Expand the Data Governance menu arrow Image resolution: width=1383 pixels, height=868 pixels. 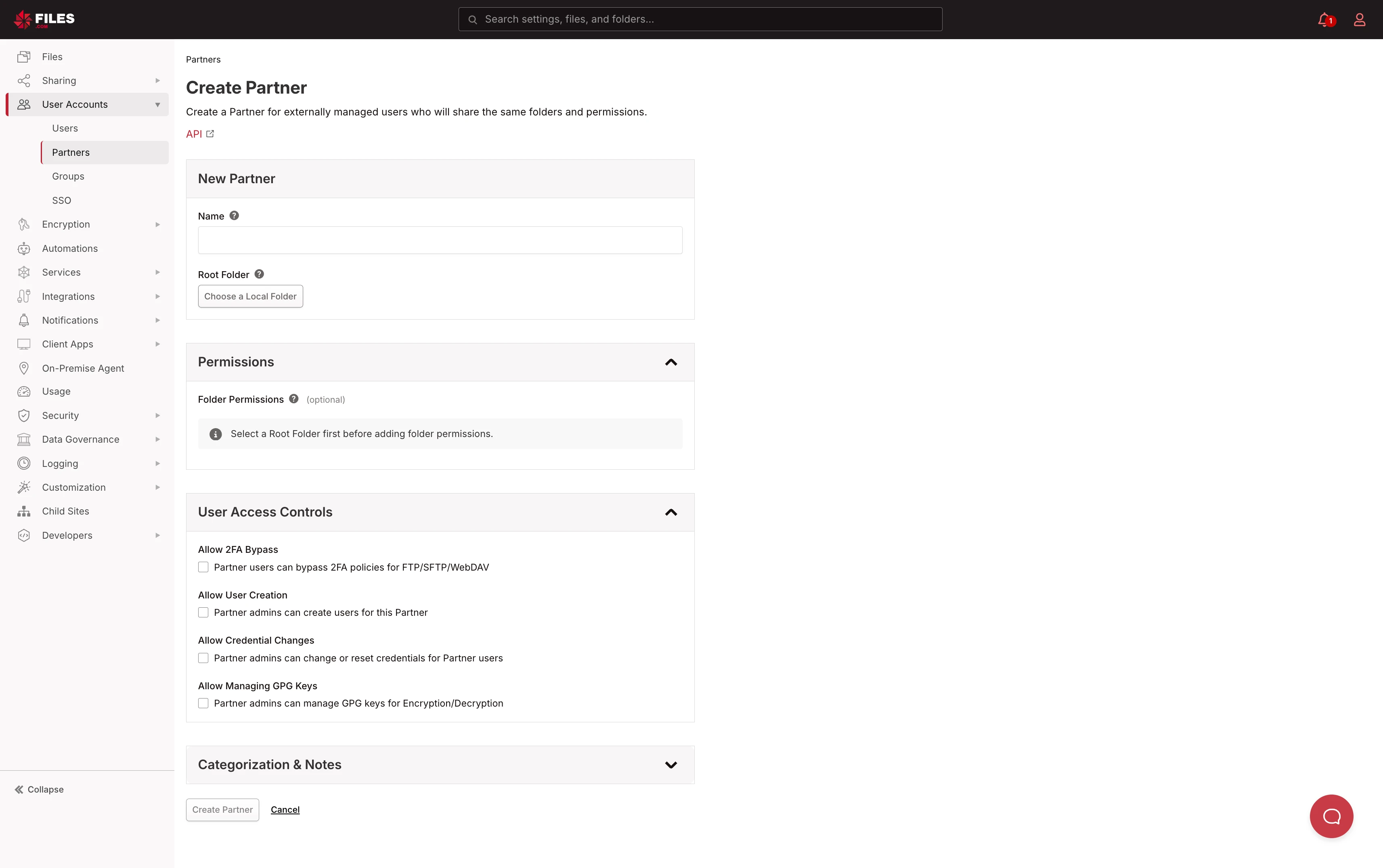point(157,439)
